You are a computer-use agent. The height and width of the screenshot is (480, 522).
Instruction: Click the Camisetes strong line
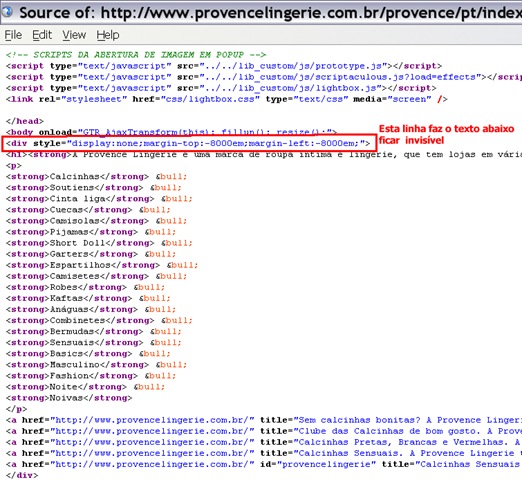96,276
